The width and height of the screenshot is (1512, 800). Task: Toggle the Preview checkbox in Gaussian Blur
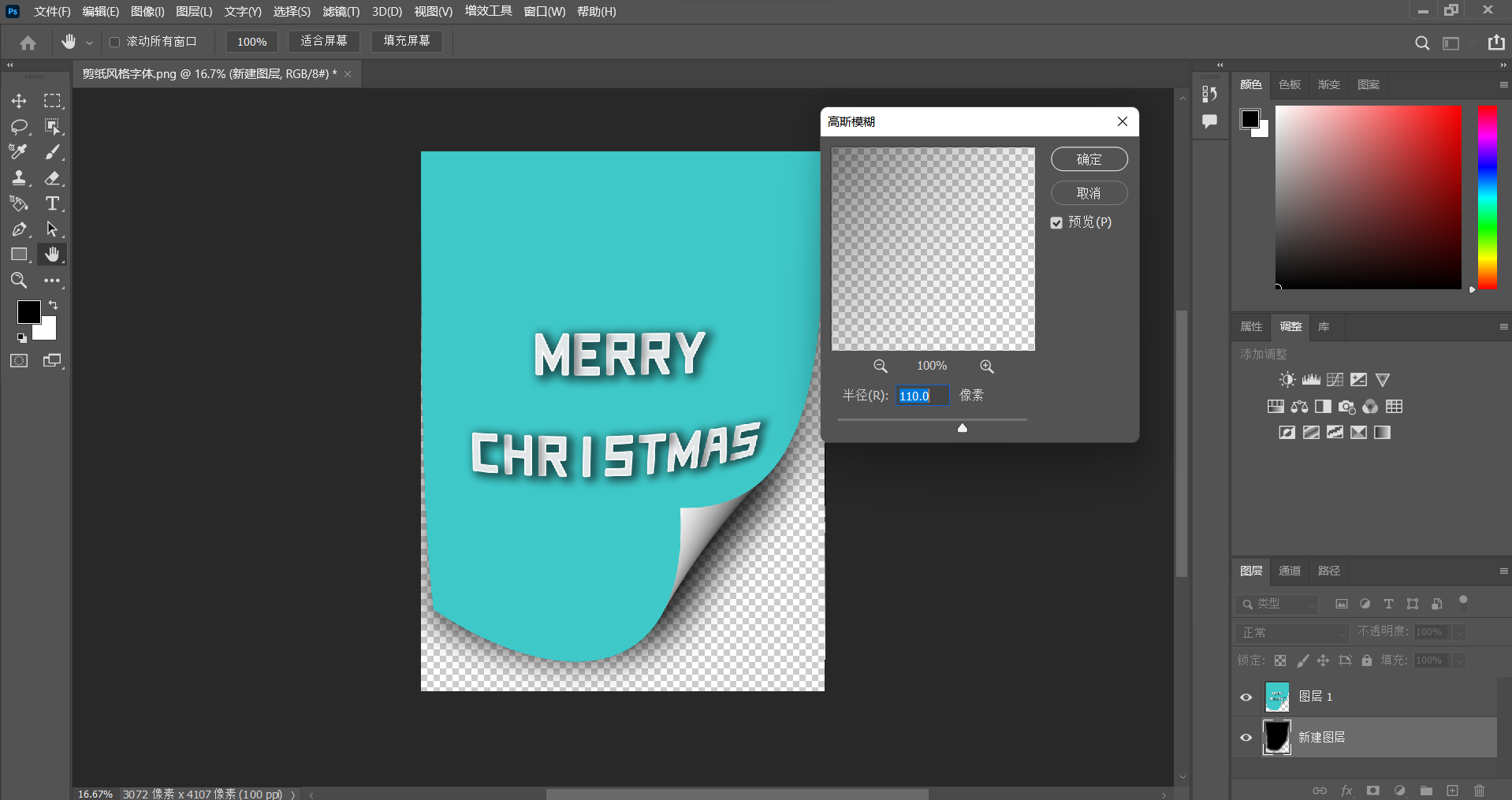(1056, 223)
